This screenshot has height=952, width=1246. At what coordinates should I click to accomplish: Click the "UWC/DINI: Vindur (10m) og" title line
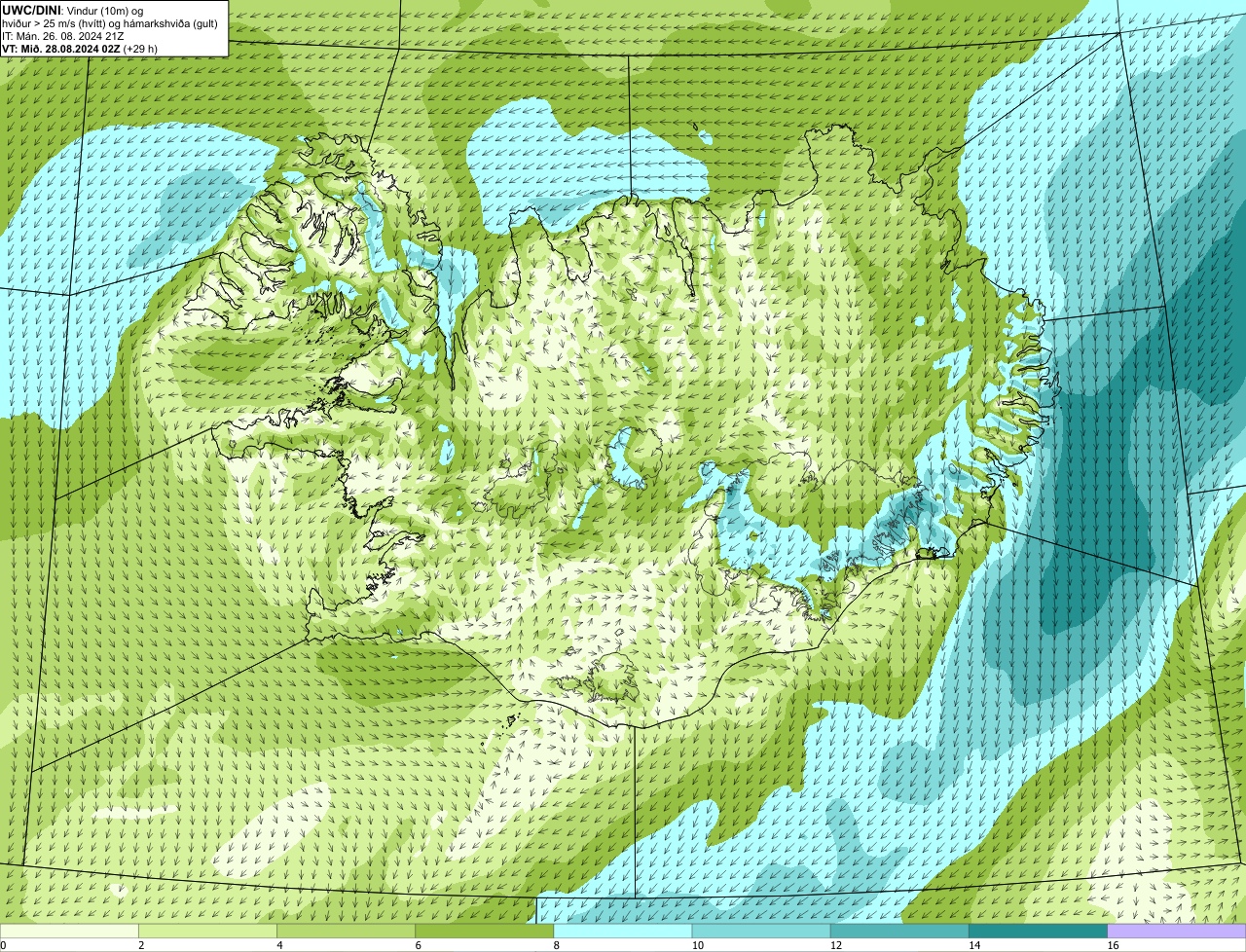click(73, 11)
